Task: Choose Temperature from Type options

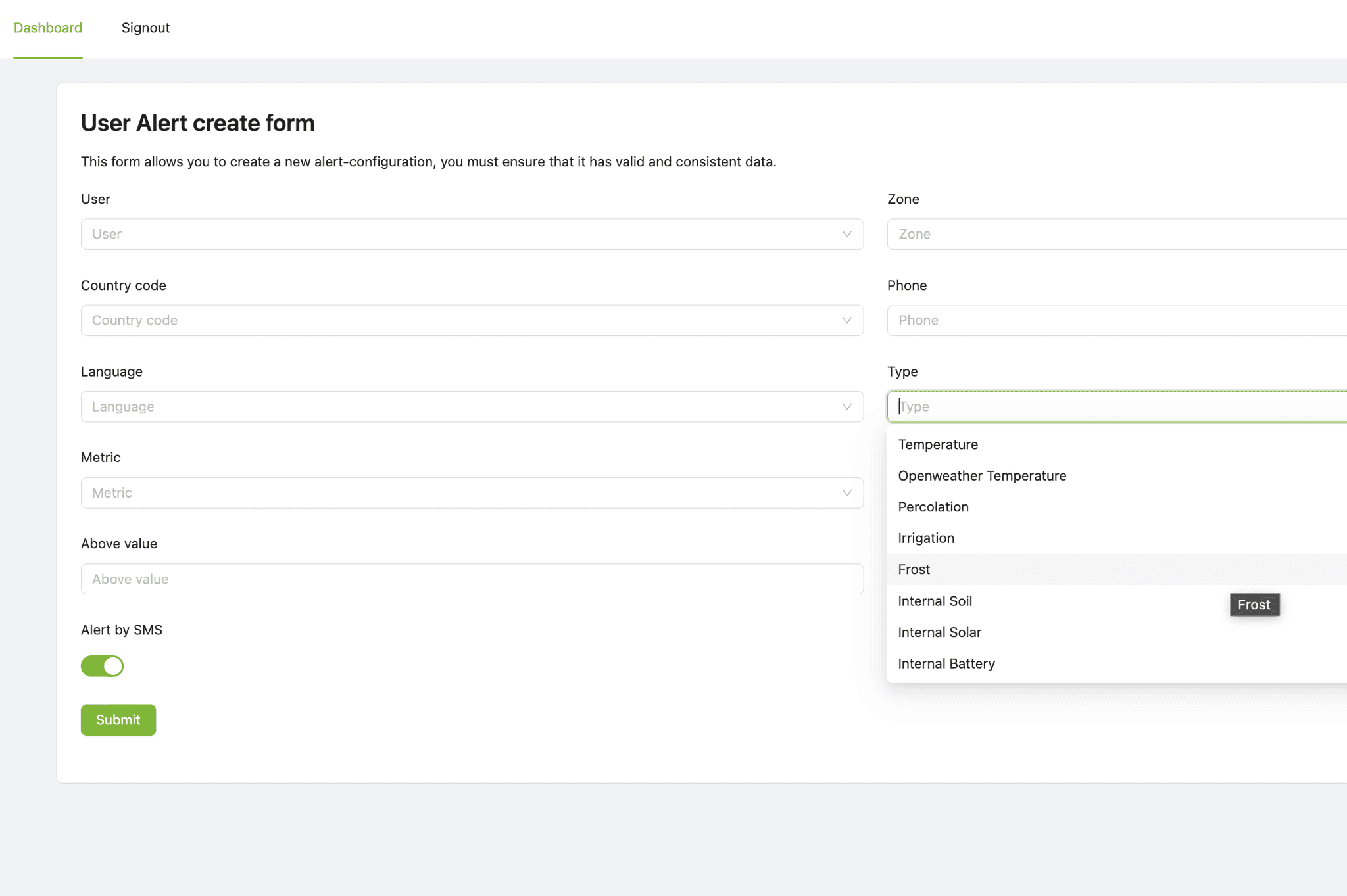Action: tap(938, 444)
